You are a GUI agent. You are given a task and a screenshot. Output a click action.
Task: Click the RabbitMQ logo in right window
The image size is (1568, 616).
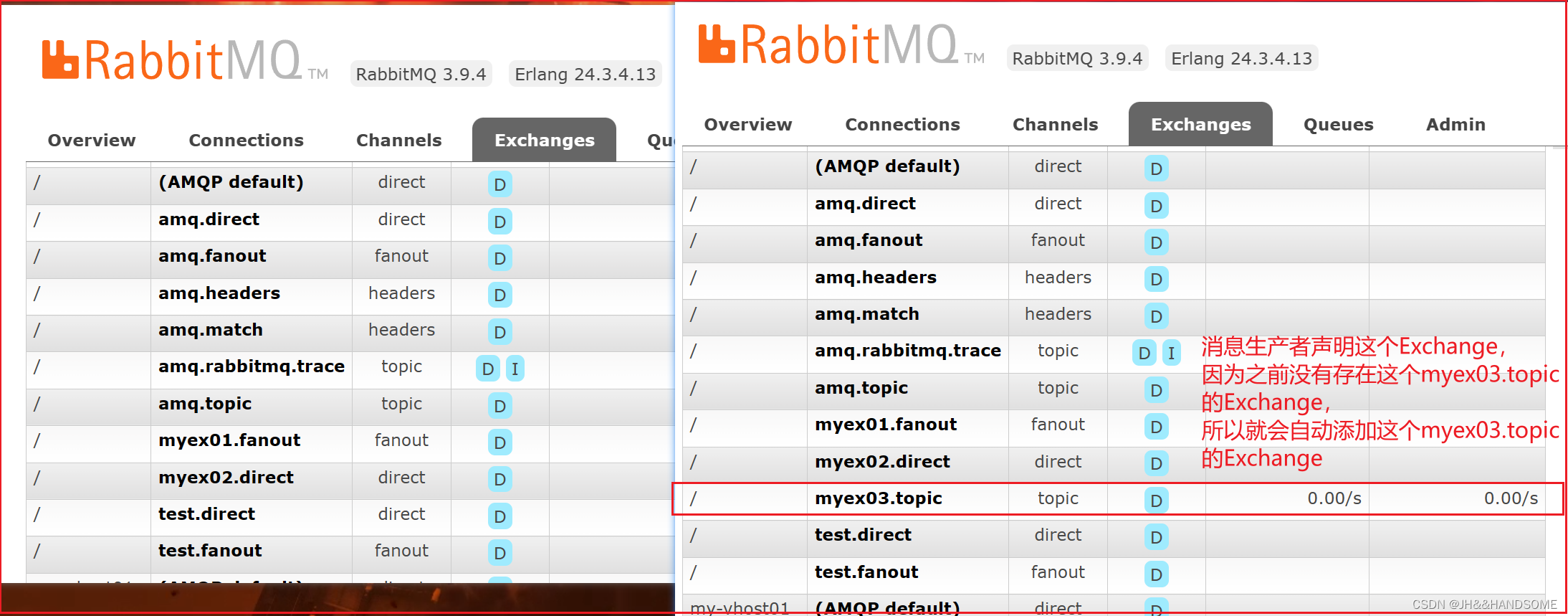[x=841, y=44]
